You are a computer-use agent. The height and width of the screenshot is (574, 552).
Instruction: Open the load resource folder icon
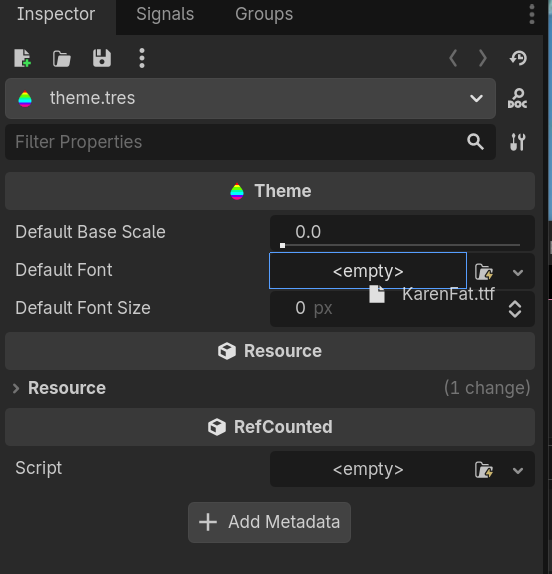point(61,59)
